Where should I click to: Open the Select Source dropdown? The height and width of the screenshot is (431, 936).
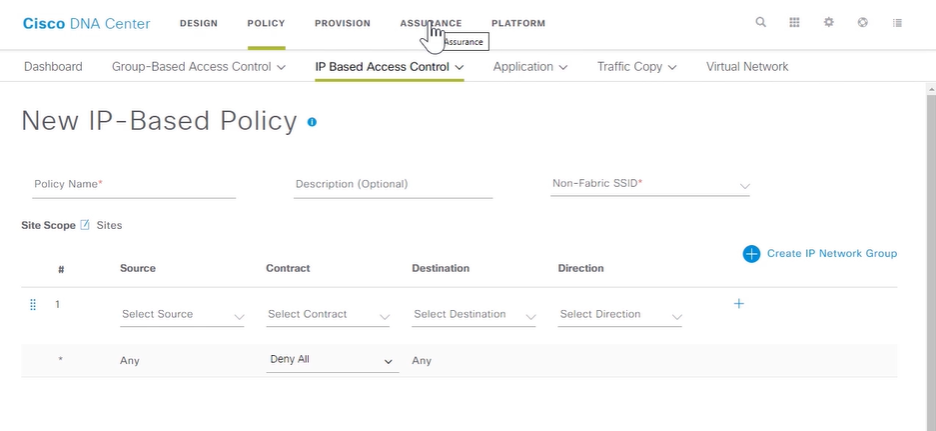182,315
